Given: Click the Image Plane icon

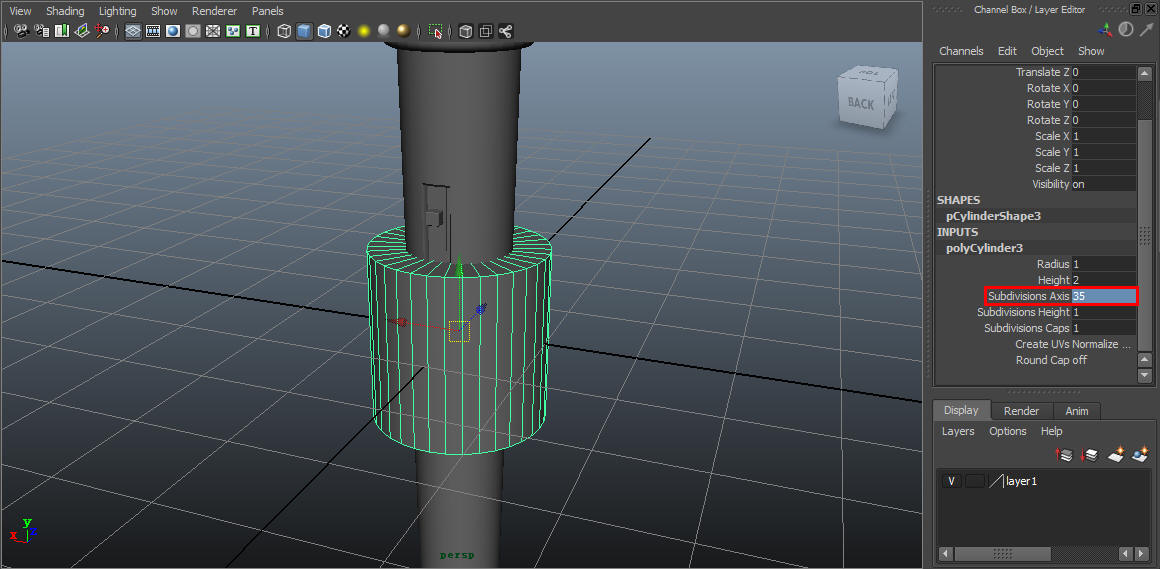Looking at the screenshot, I should (82, 31).
